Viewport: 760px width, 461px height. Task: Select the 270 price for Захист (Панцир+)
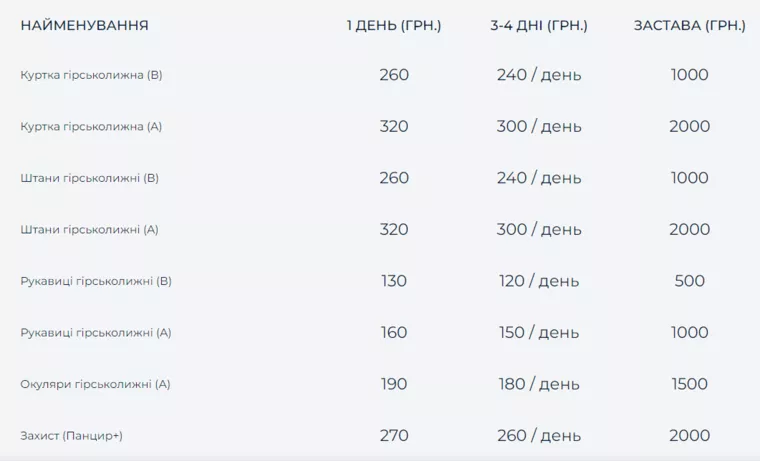[394, 436]
